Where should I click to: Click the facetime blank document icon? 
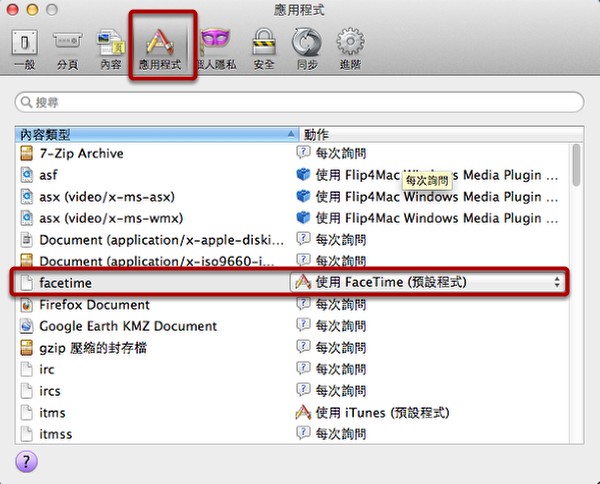(26, 283)
